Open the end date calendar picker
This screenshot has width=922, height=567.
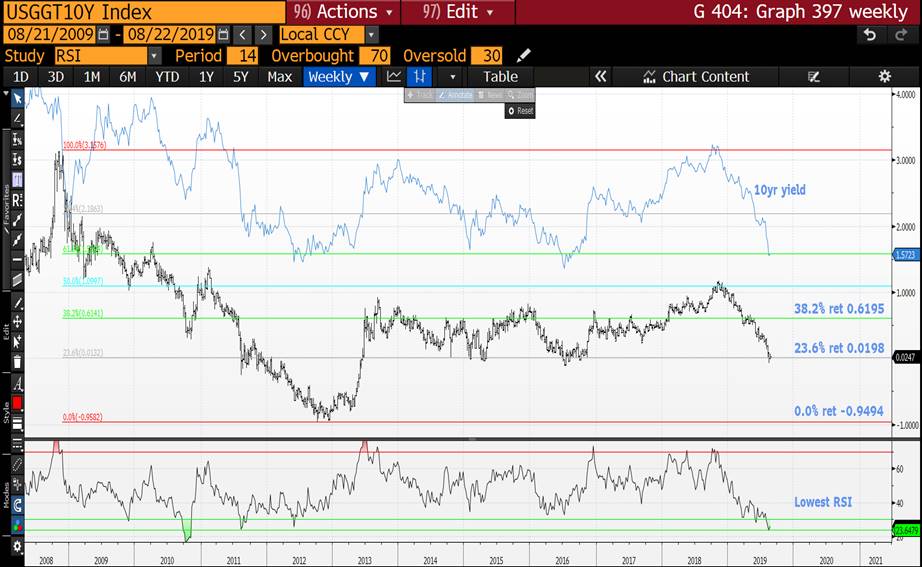pyautogui.click(x=225, y=34)
